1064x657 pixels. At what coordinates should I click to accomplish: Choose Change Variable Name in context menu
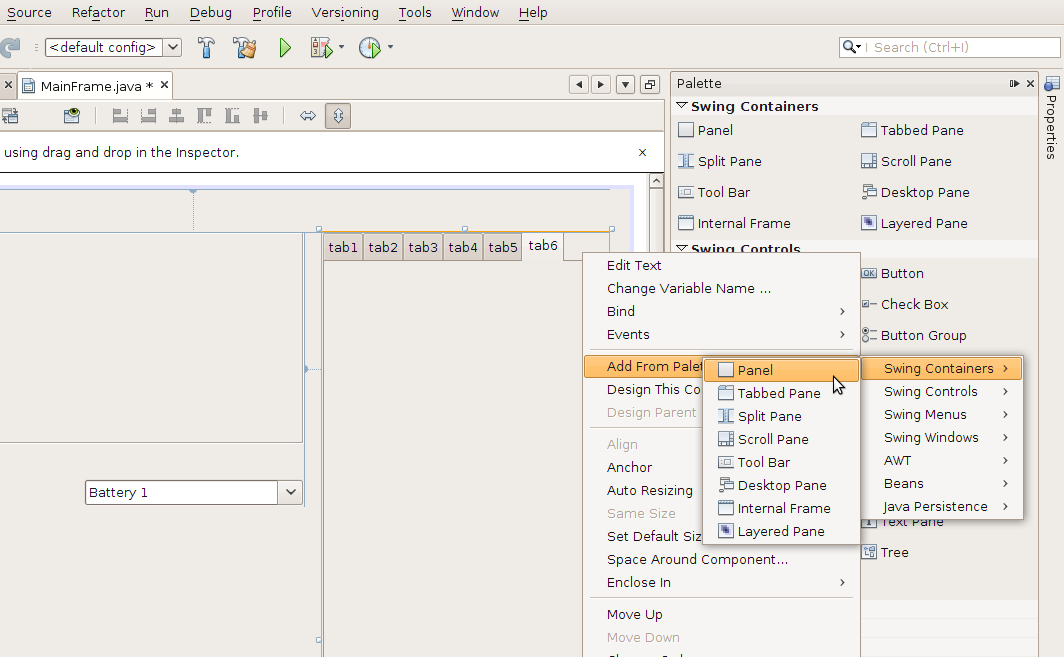point(722,288)
